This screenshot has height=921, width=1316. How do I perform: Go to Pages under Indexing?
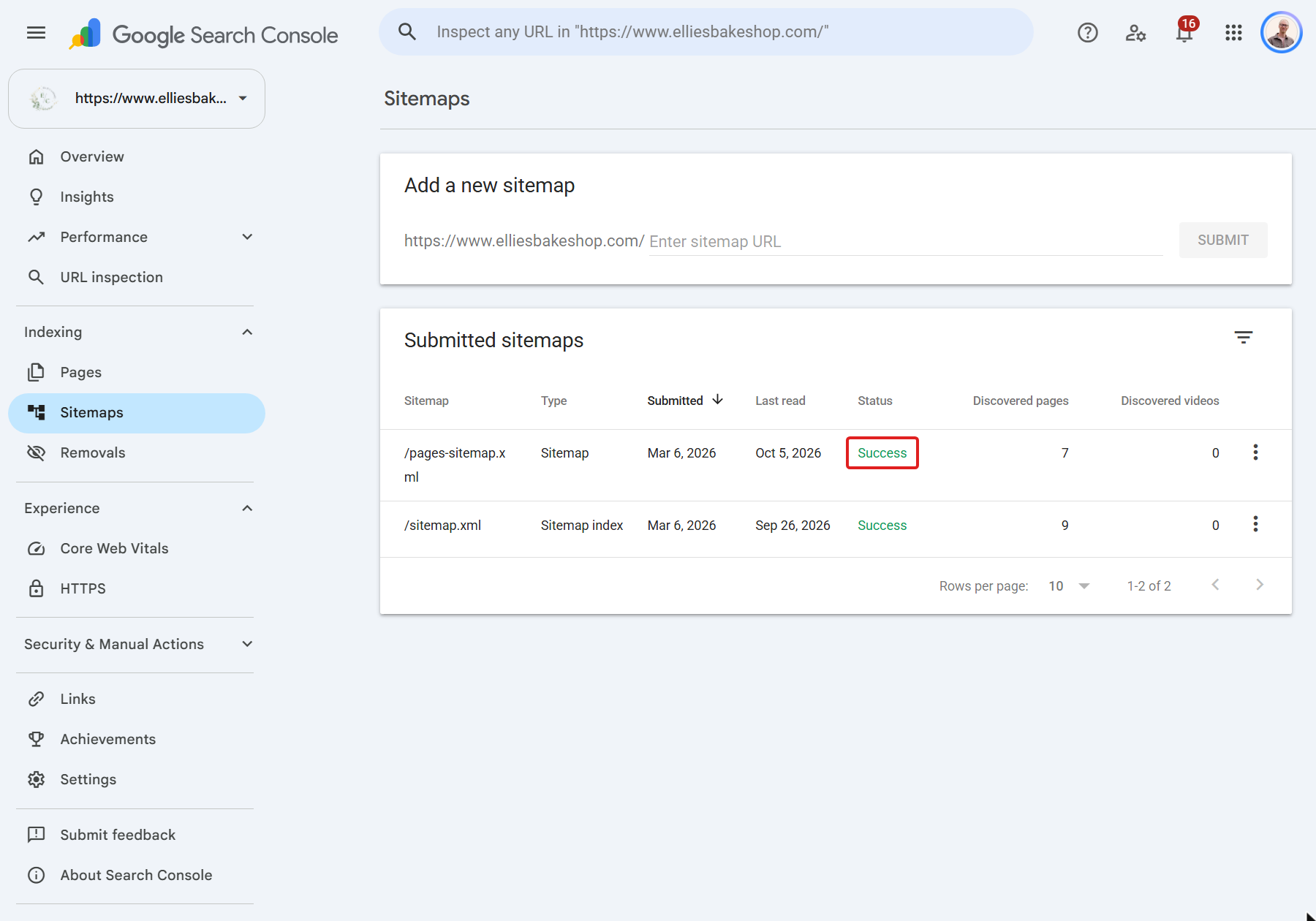pyautogui.click(x=137, y=372)
